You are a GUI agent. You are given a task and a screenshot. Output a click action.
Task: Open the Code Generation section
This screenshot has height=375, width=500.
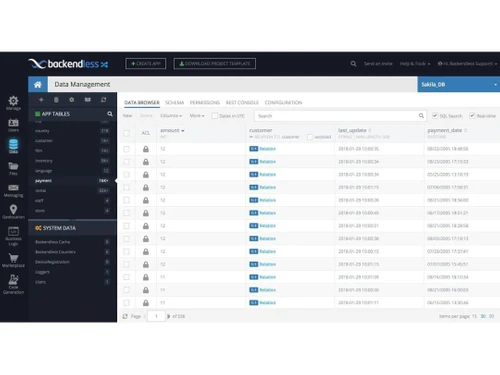13,284
